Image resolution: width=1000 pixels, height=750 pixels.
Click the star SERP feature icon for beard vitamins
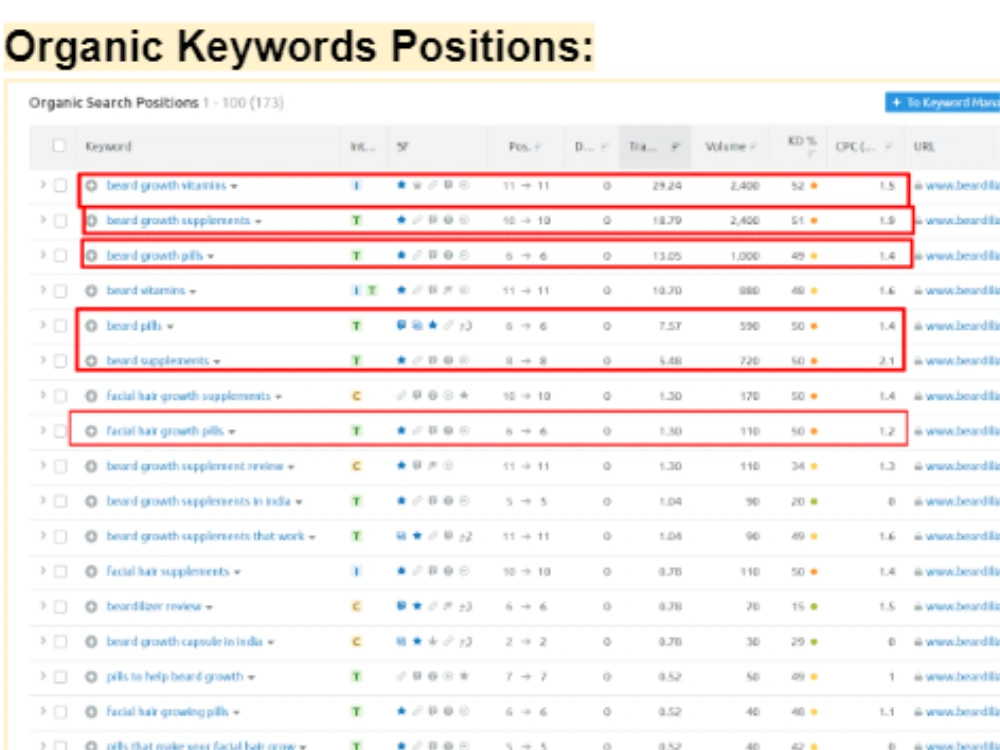401,290
